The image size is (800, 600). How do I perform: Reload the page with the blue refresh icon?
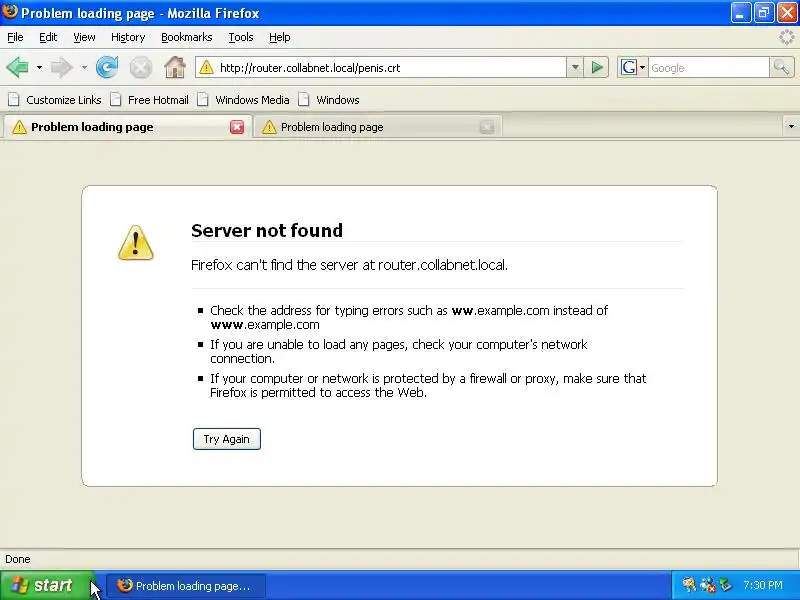(107, 67)
